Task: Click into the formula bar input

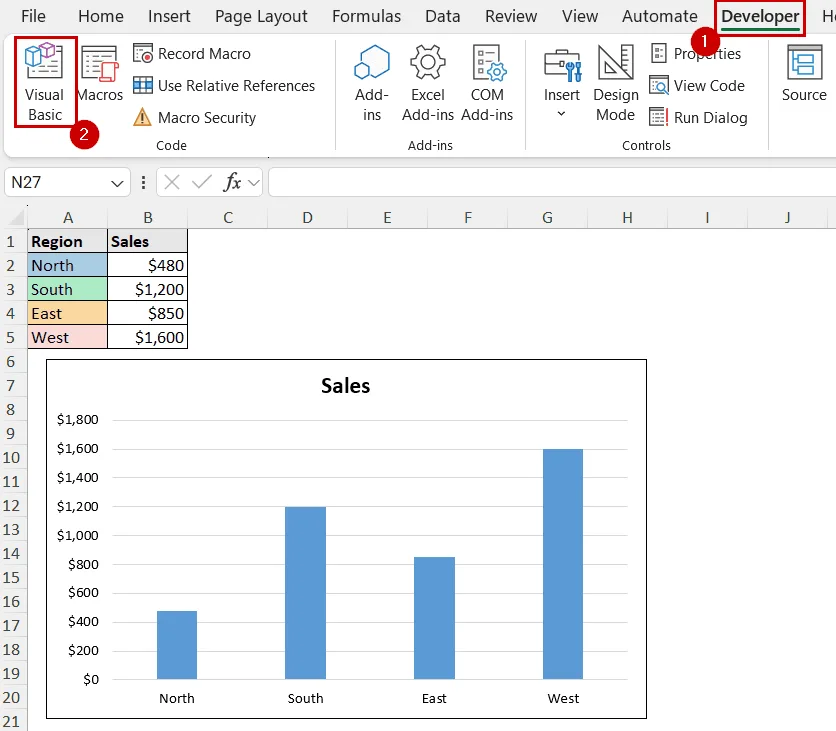Action: (x=552, y=182)
